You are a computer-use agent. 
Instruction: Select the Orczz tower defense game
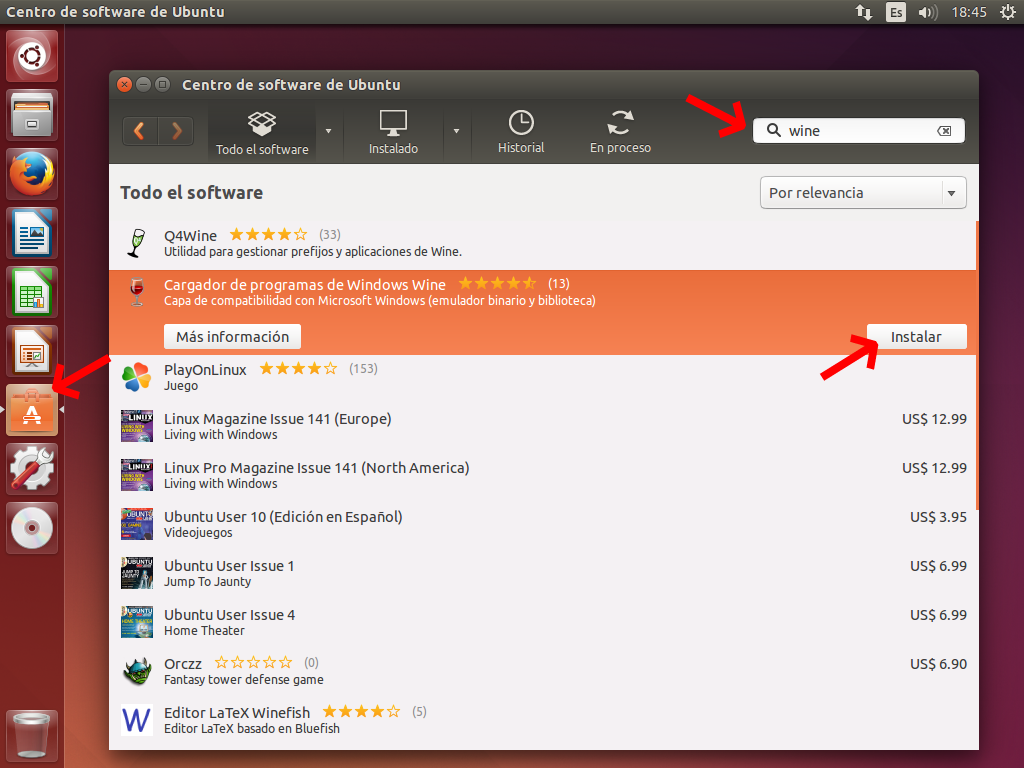point(542,671)
